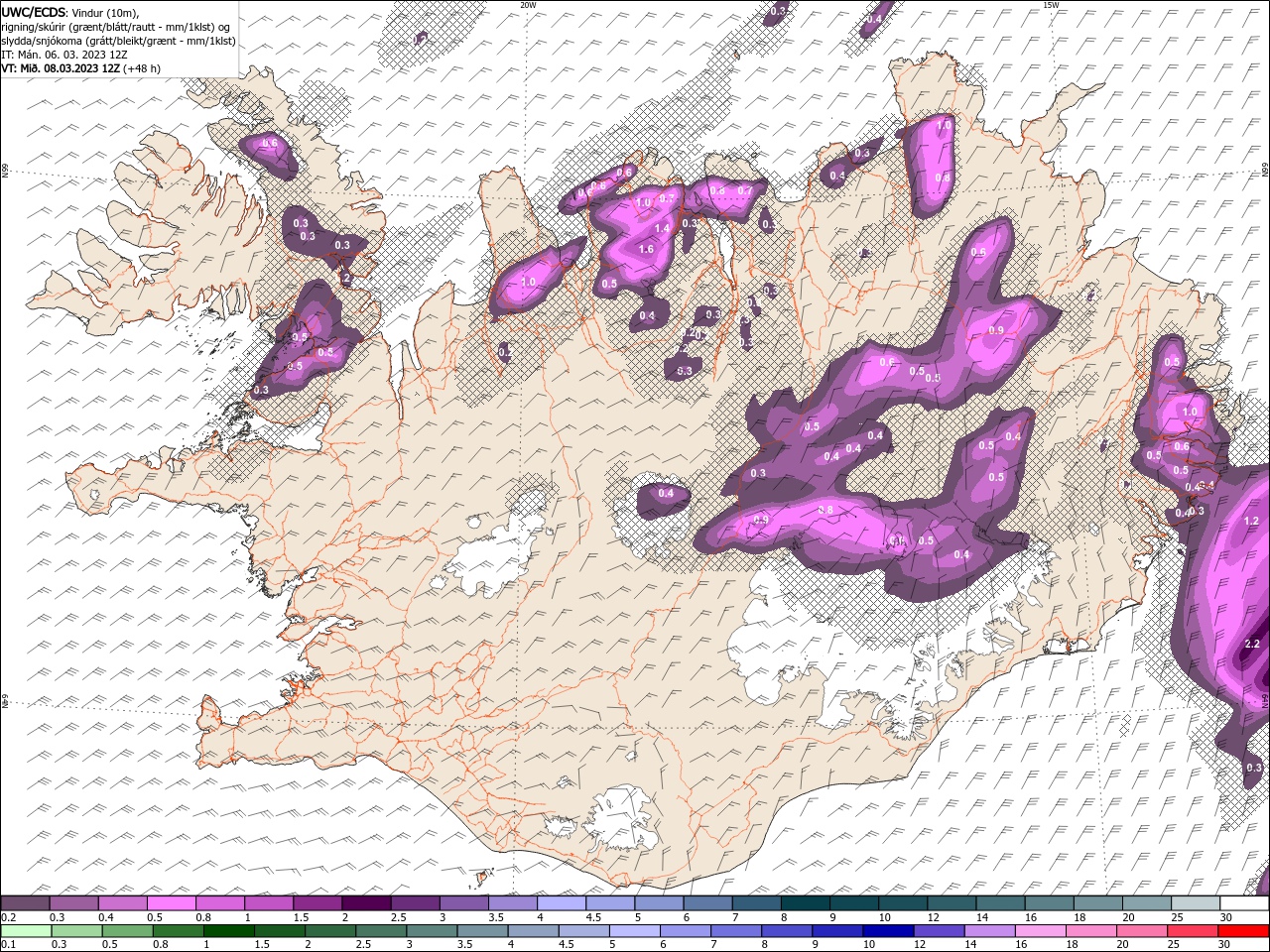Click the '0.2' label under upper legend
1270x952 pixels.
pos(8,917)
